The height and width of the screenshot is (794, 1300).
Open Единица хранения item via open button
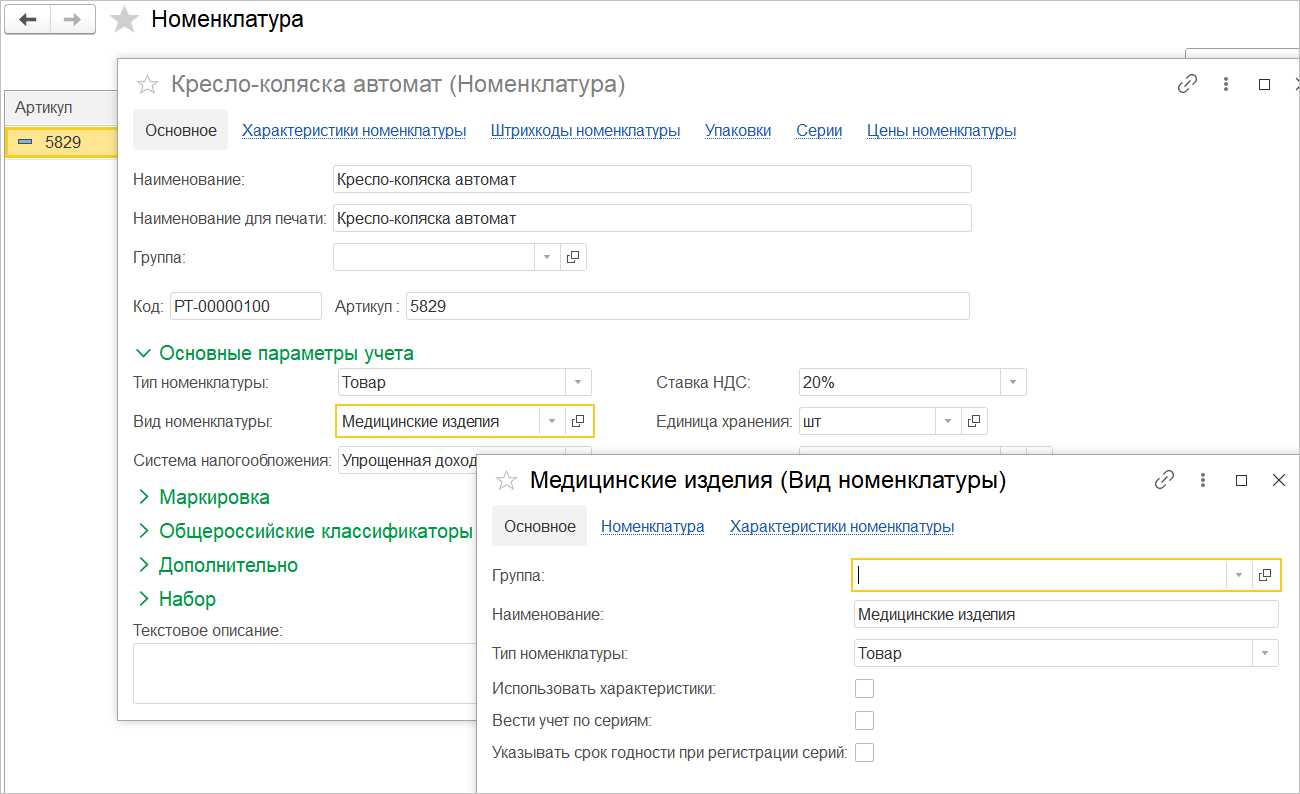coord(974,422)
